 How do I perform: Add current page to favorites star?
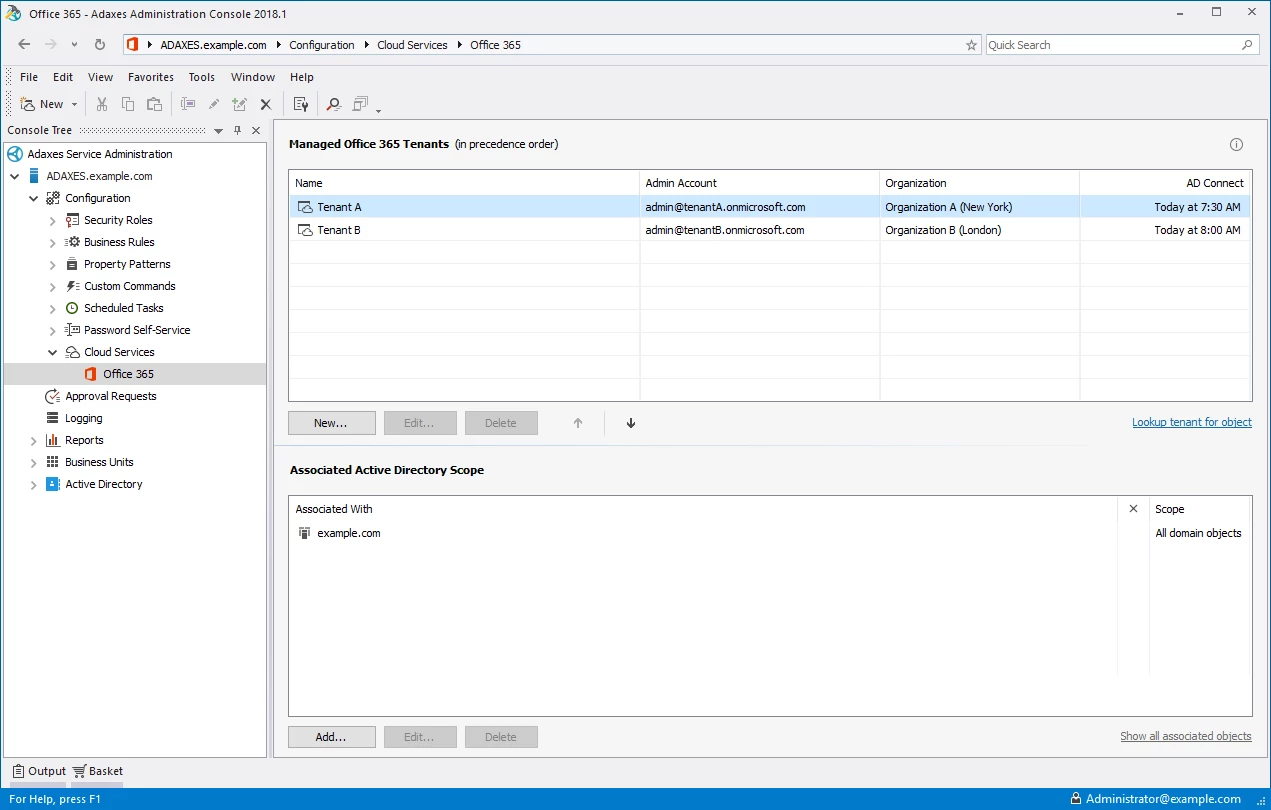click(971, 45)
